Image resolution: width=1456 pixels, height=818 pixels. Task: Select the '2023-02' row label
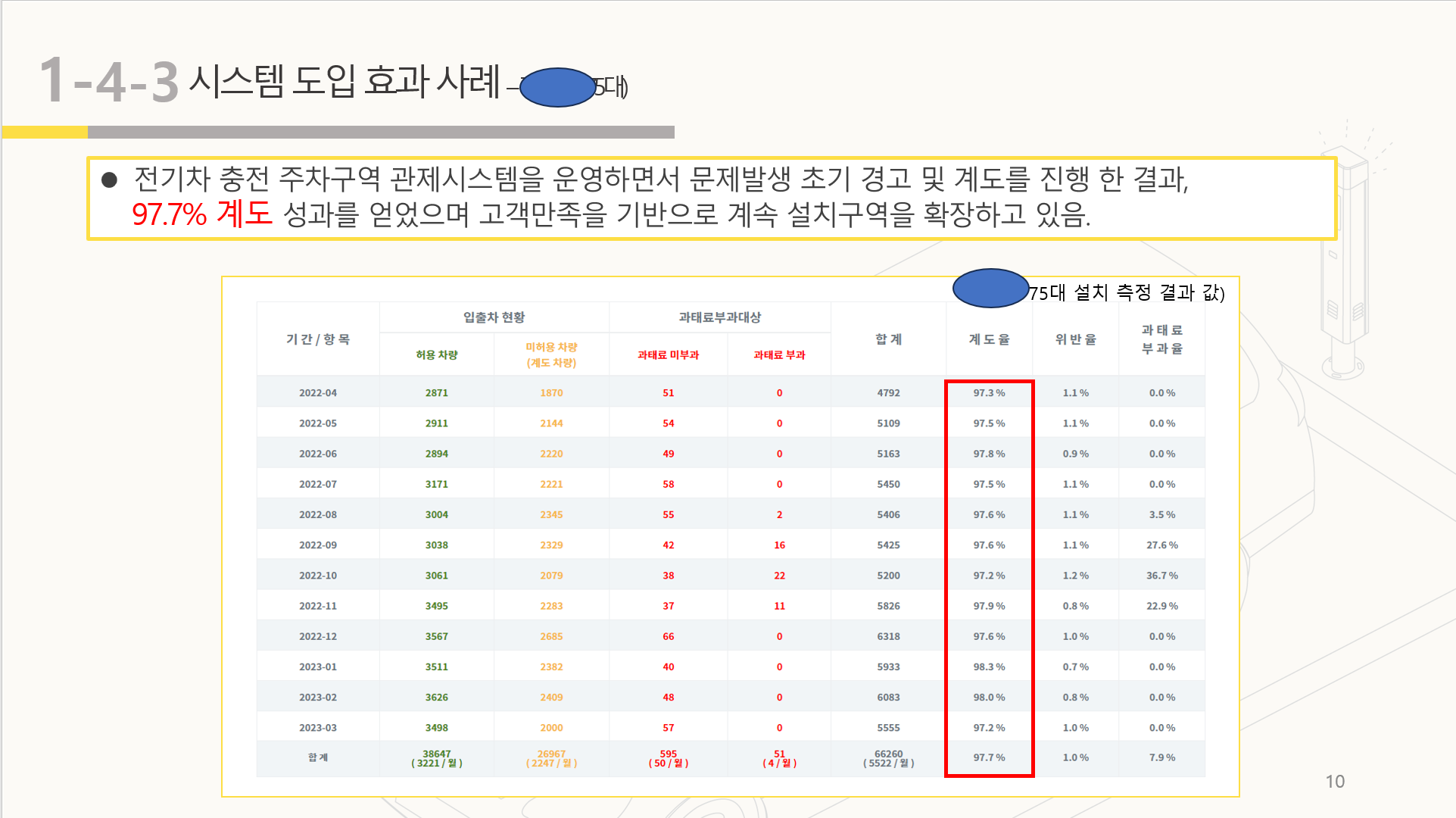click(318, 698)
